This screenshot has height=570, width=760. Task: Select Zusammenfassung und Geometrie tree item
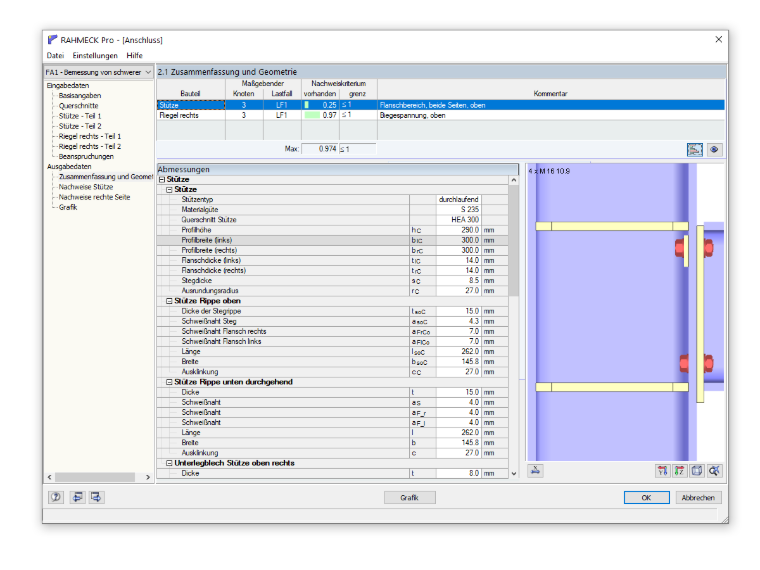coord(106,177)
